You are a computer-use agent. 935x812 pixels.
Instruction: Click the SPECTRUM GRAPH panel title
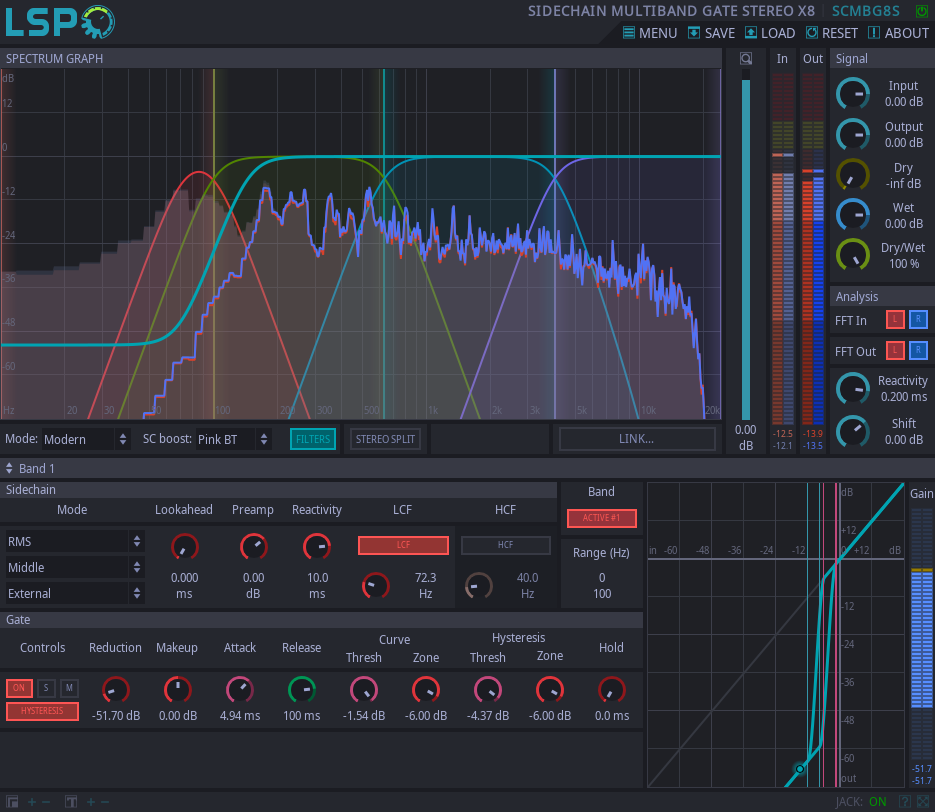tap(54, 58)
